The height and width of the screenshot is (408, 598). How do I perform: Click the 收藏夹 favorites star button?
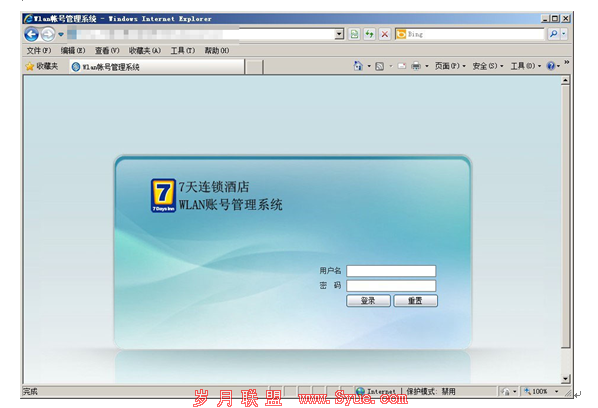[x=42, y=66]
